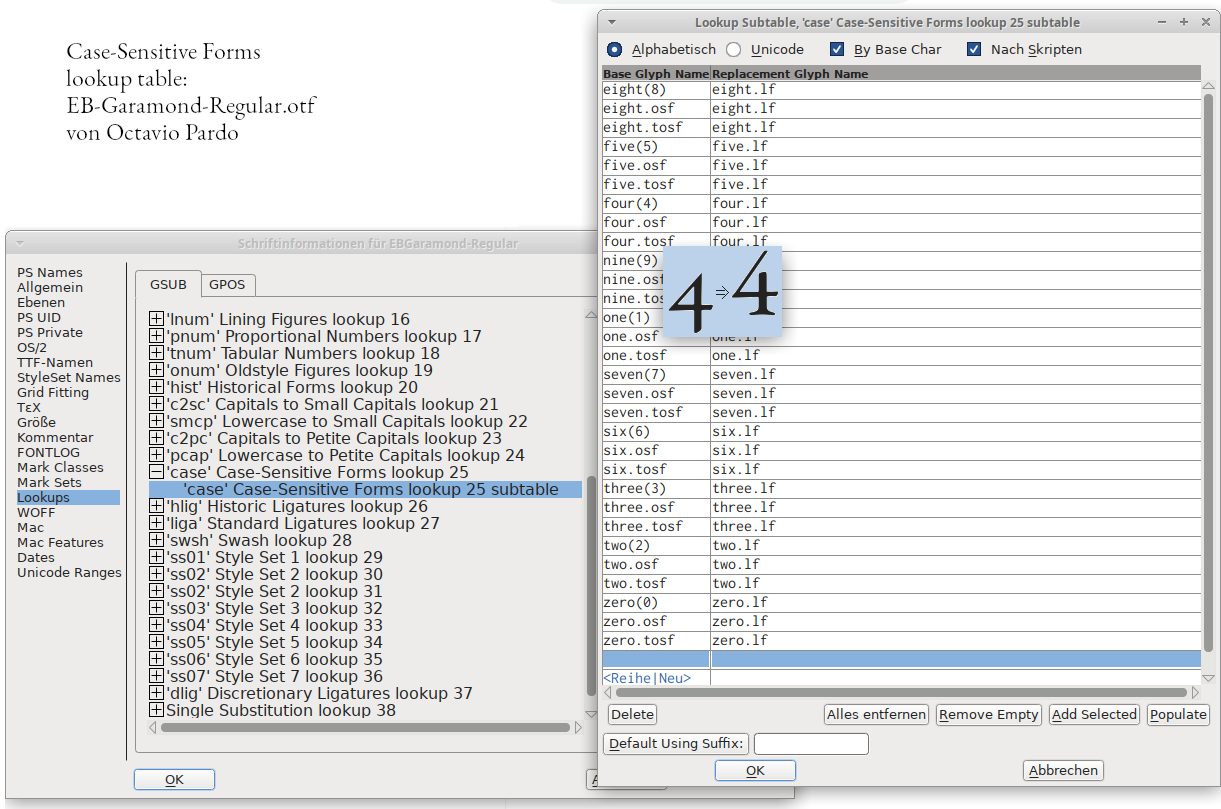Expand 'ss01' Style Set 1 lookup 29
Image resolution: width=1221 pixels, height=809 pixels.
point(156,557)
